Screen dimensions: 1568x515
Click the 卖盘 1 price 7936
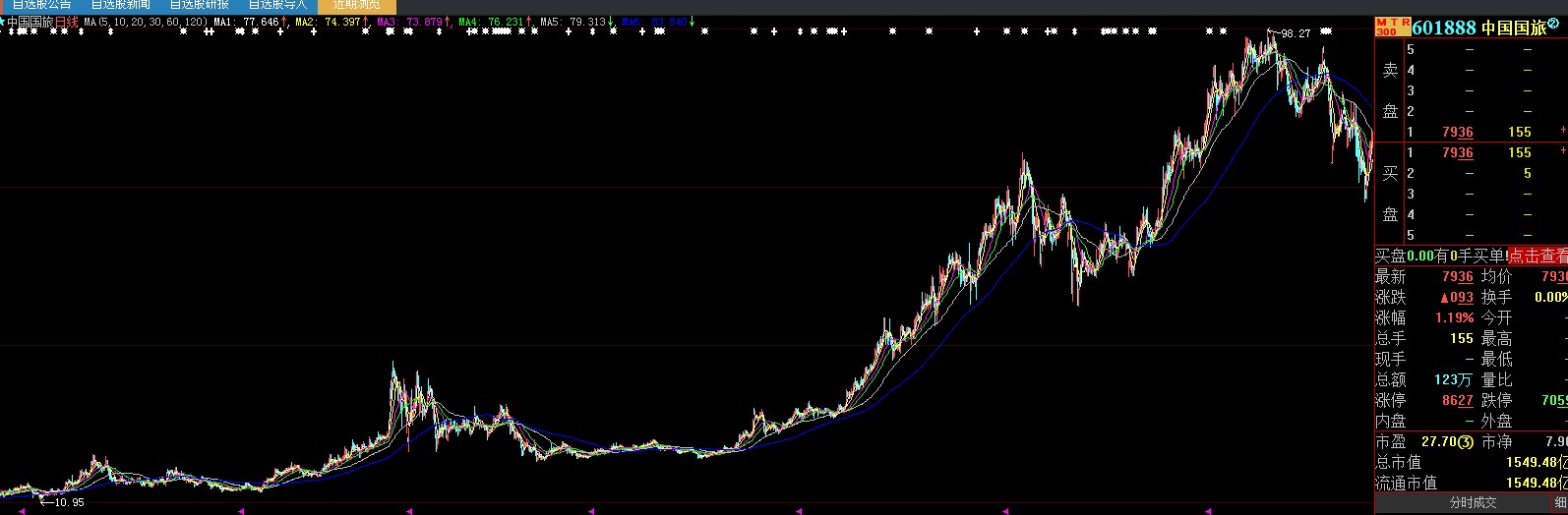pos(1458,132)
